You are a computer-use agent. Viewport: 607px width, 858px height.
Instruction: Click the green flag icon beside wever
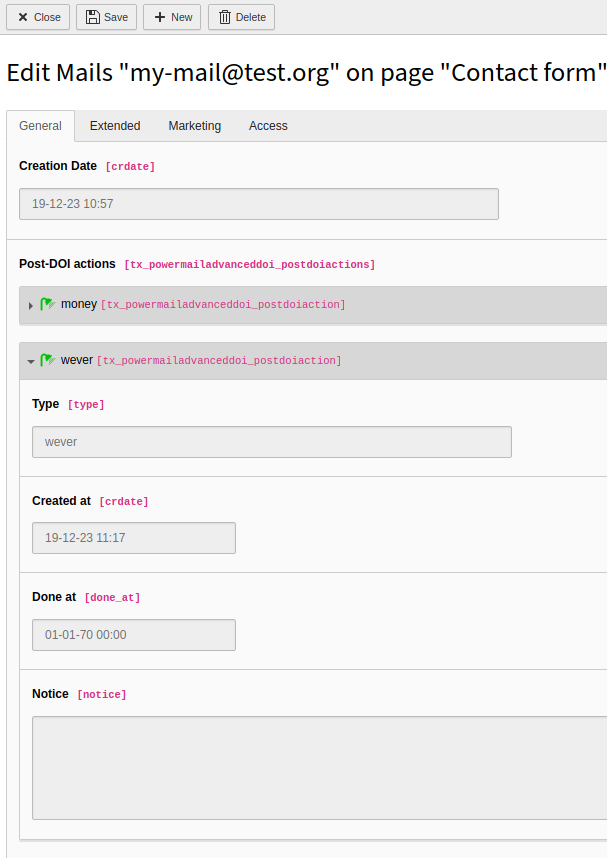pyautogui.click(x=48, y=360)
